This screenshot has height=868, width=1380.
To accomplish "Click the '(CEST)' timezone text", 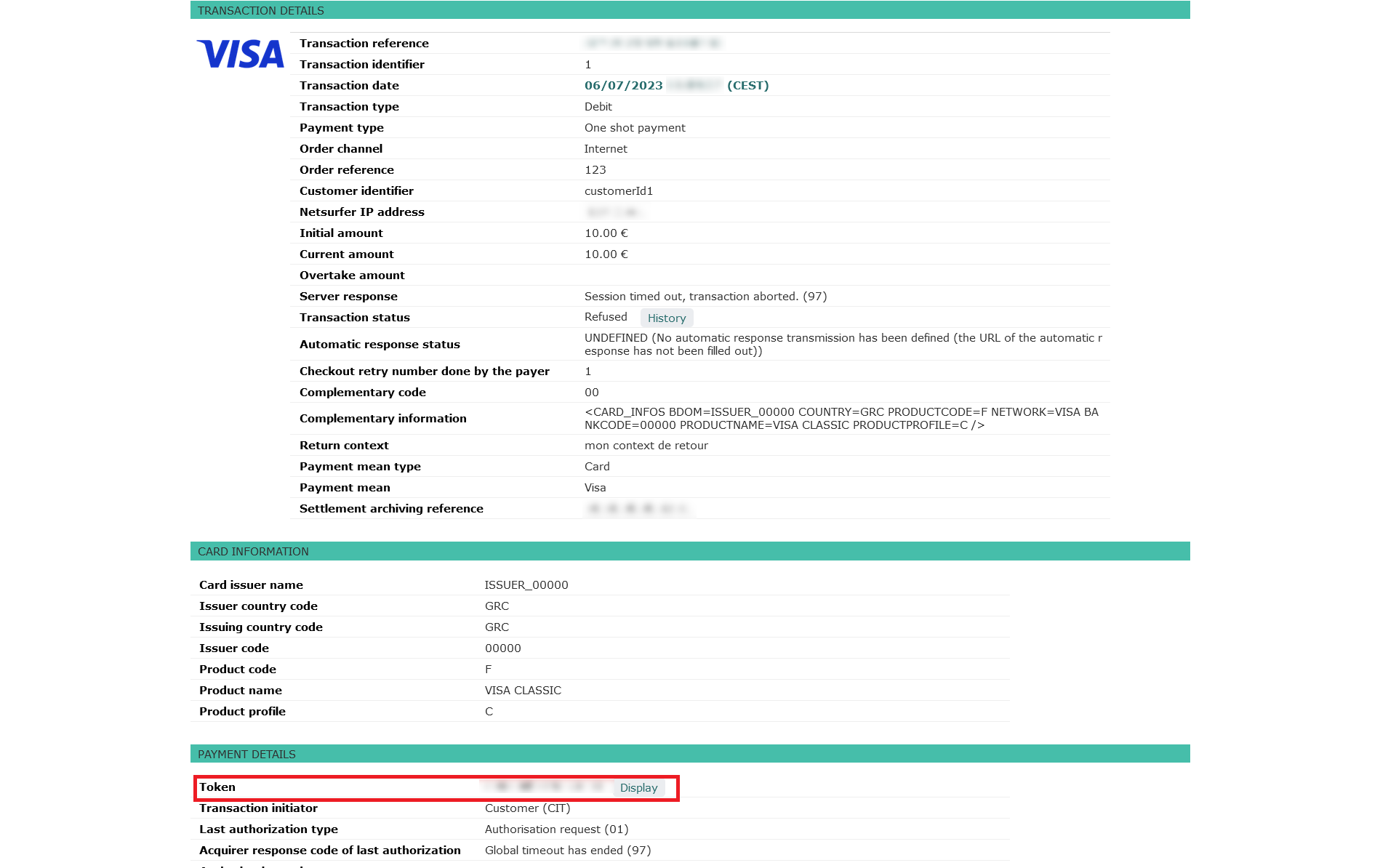I will [748, 86].
